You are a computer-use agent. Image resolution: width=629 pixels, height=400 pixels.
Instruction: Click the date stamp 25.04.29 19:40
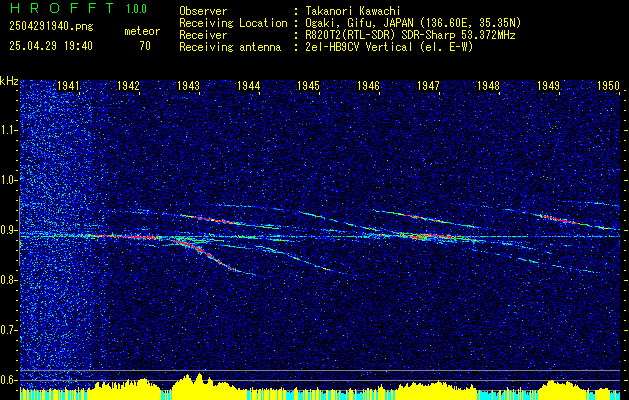(x=51, y=46)
